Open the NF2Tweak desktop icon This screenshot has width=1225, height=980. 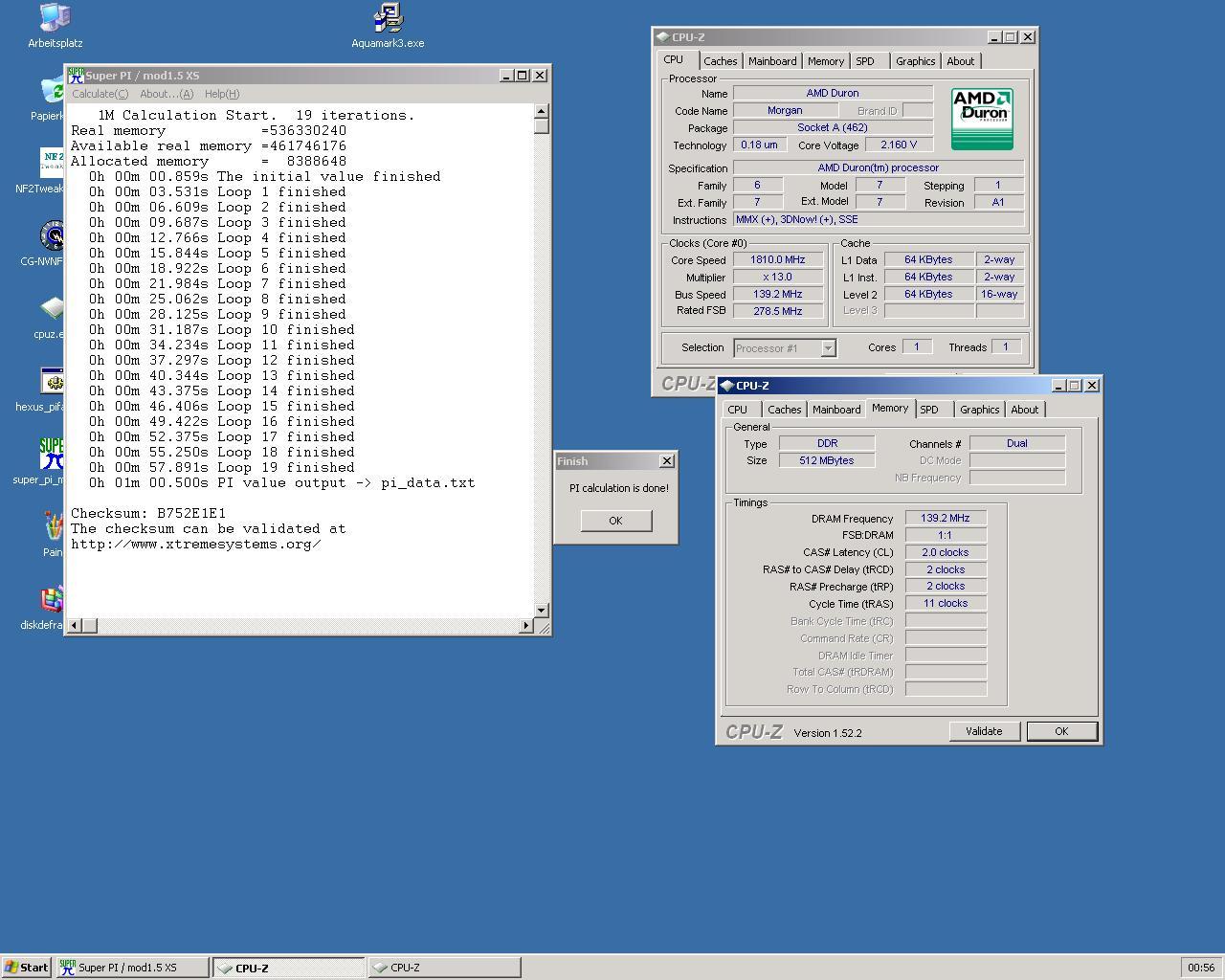point(52,171)
